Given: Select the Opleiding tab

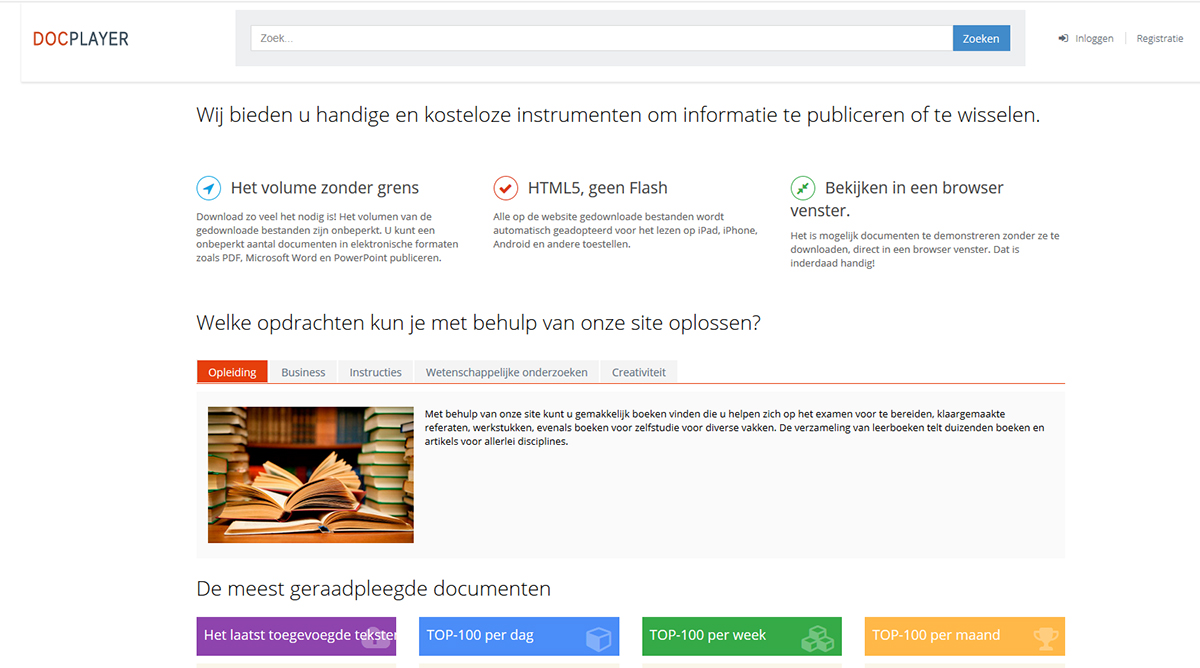Looking at the screenshot, I should click(x=232, y=372).
